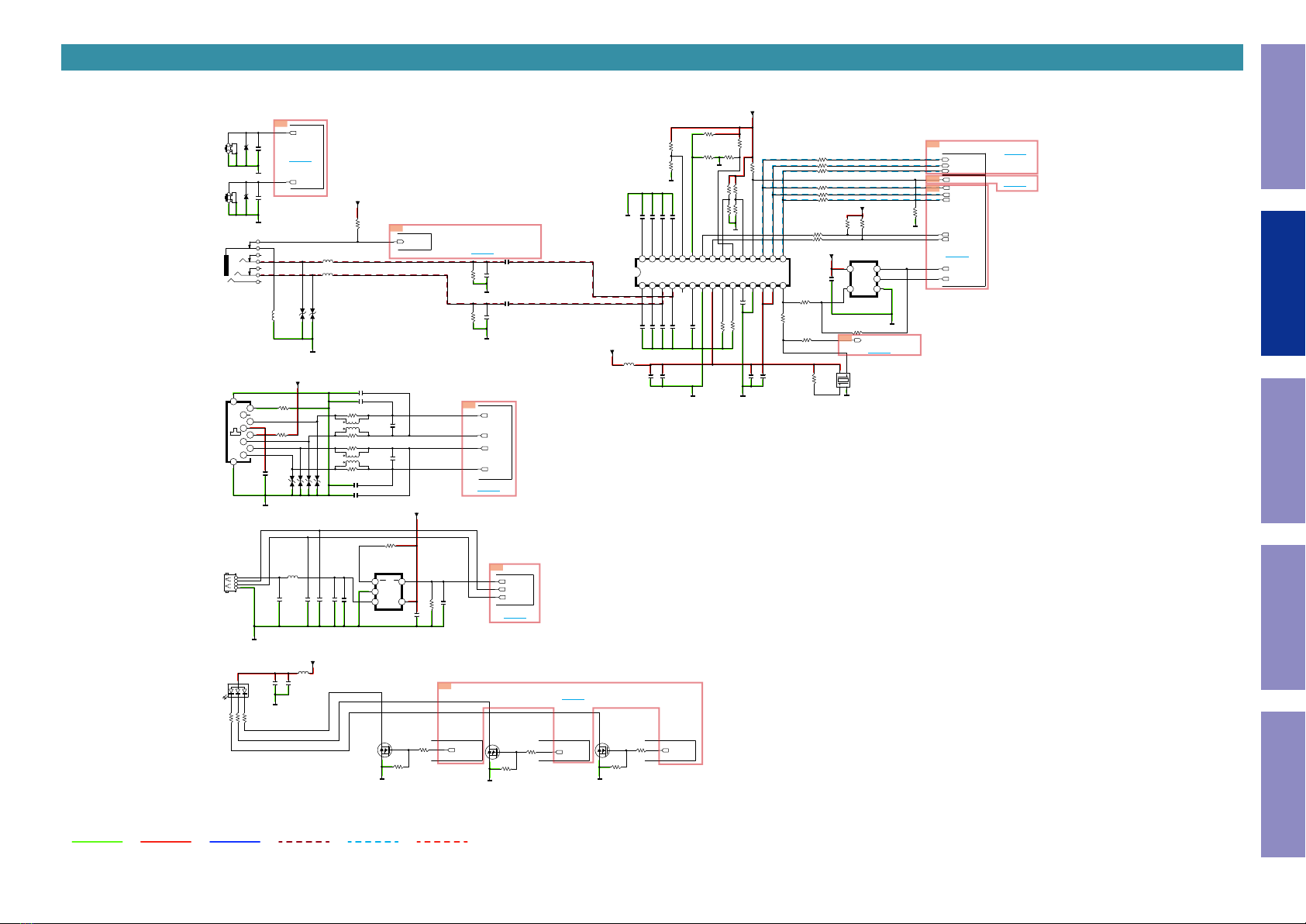This screenshot has height=924, width=1306.
Task: Click the dashed cyan line legend sample
Action: pyautogui.click(x=373, y=841)
